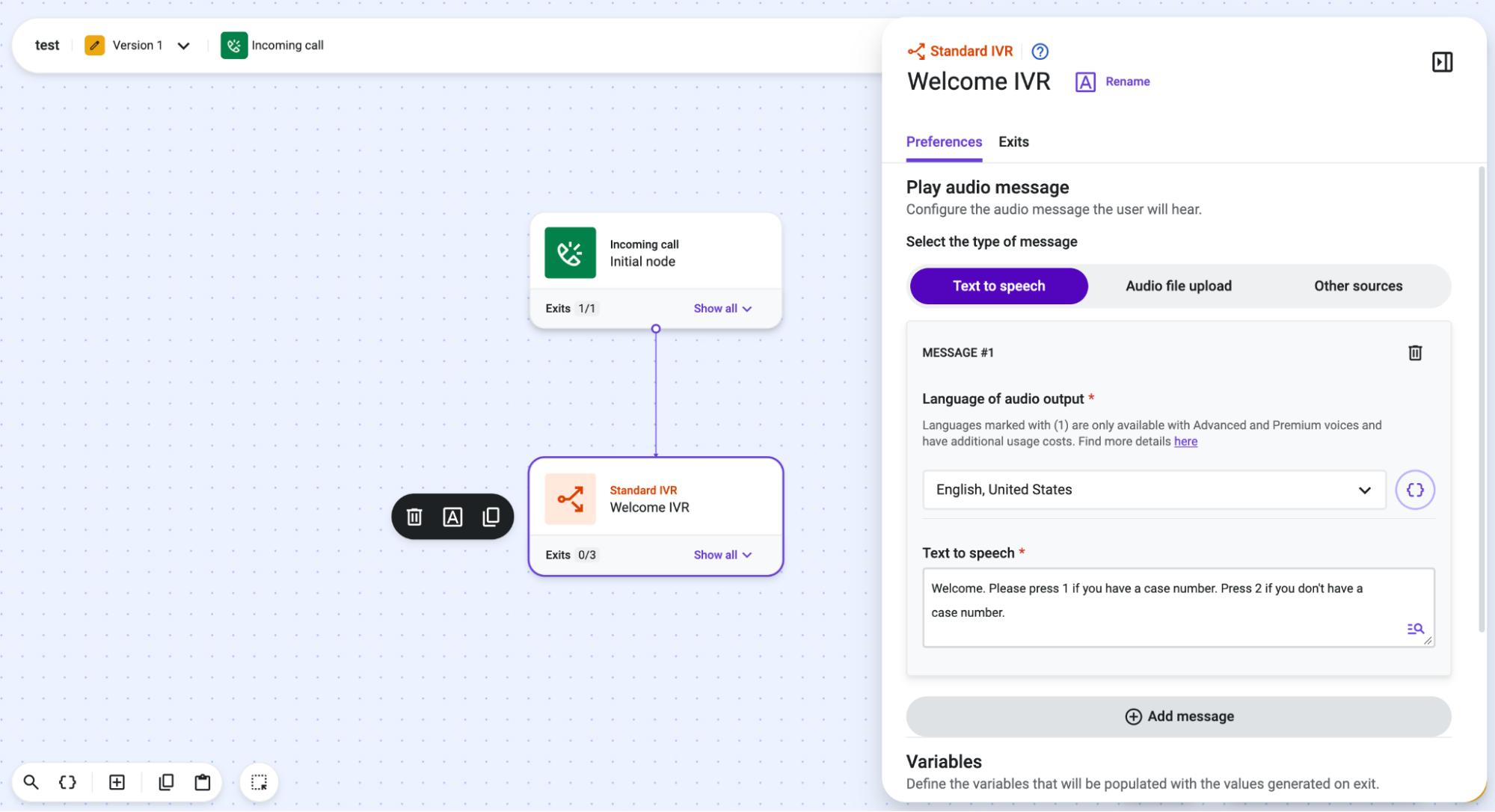Click the green Incoming call node icon
Screen dimensions: 1495x812
(x=570, y=253)
